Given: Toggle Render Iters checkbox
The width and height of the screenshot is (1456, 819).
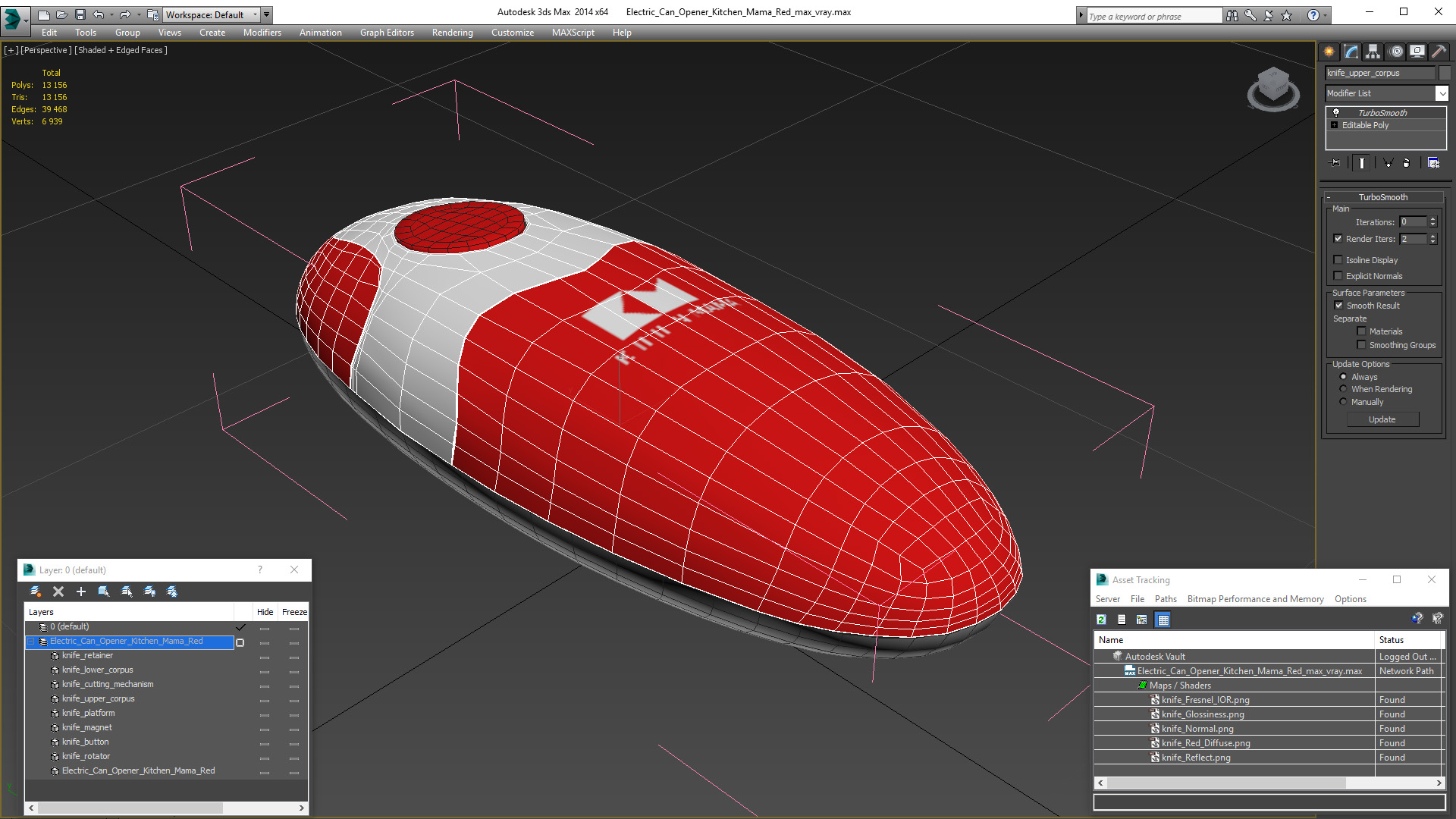Looking at the screenshot, I should pyautogui.click(x=1338, y=239).
